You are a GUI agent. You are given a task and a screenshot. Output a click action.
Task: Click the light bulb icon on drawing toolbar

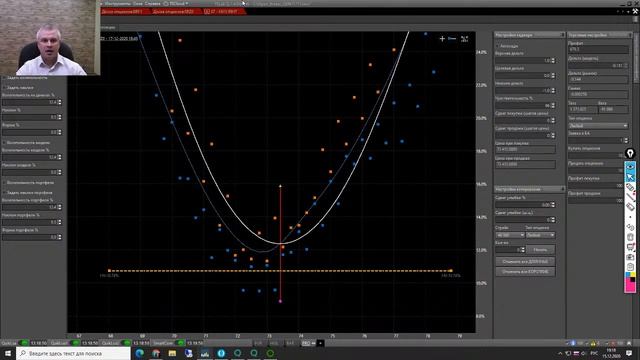(x=630, y=153)
